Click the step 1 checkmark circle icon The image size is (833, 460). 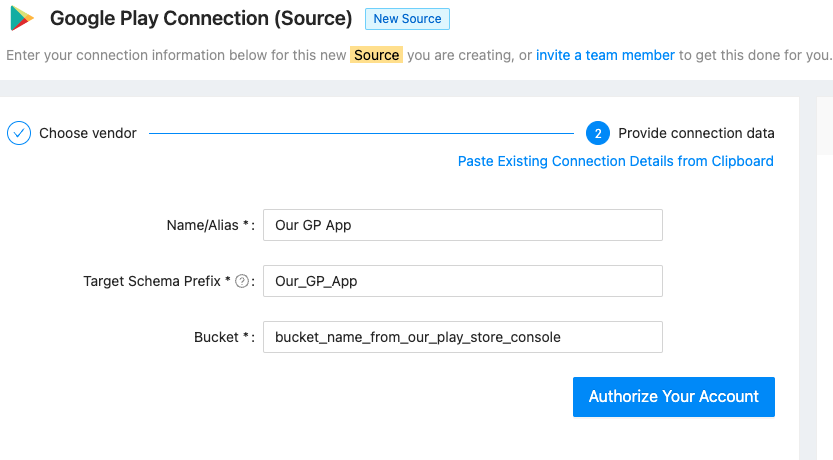pyautogui.click(x=19, y=133)
